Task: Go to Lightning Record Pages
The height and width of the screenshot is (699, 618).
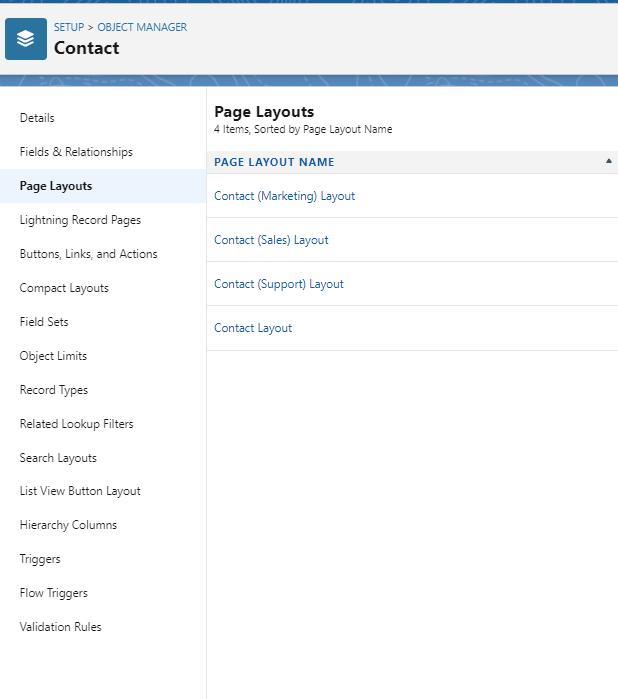Action: [80, 220]
